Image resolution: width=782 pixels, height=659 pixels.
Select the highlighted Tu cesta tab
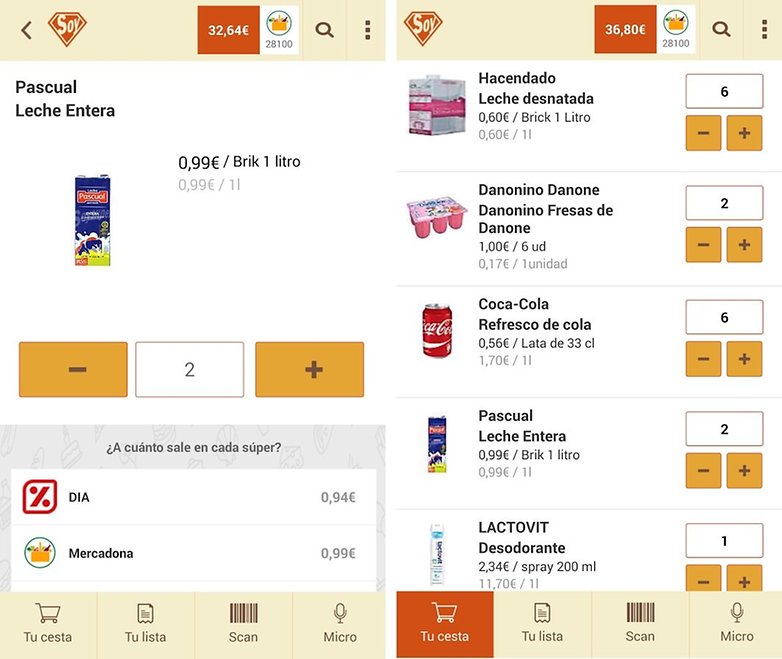point(445,624)
